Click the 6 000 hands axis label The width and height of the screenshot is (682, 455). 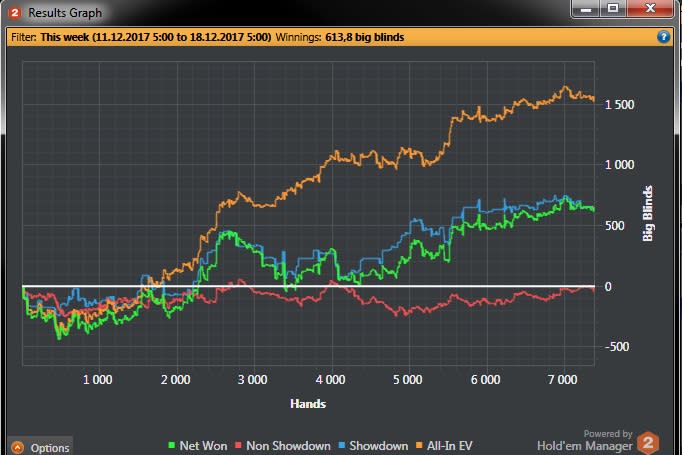point(486,380)
